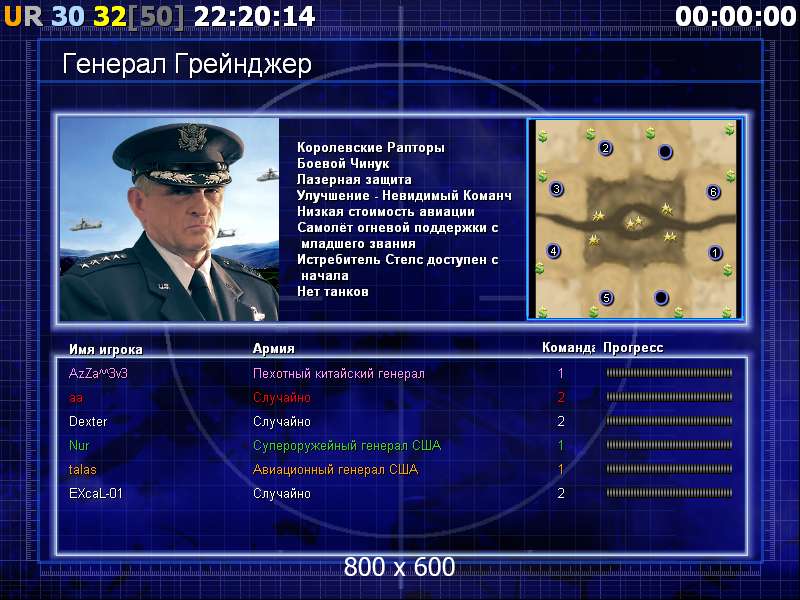800x600 pixels.
Task: Click 'Авиационный генерал США' army text
Action: pos(336,470)
